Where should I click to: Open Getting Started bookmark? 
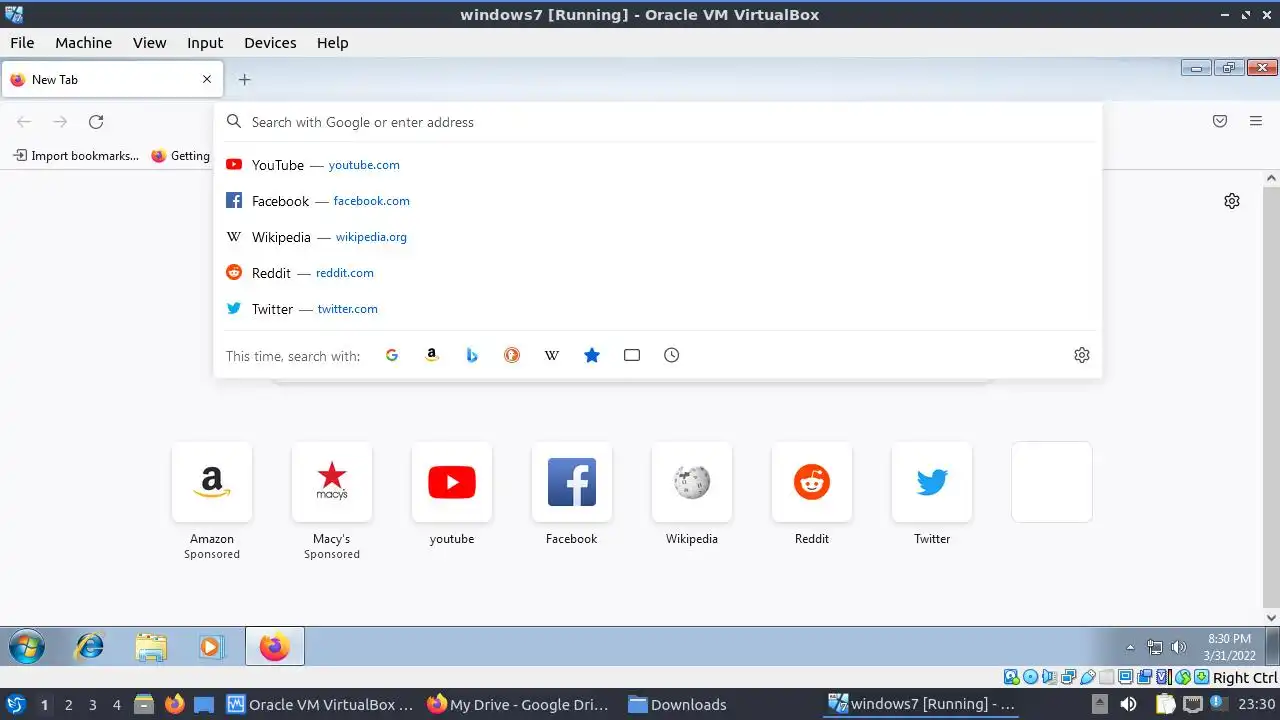click(180, 156)
